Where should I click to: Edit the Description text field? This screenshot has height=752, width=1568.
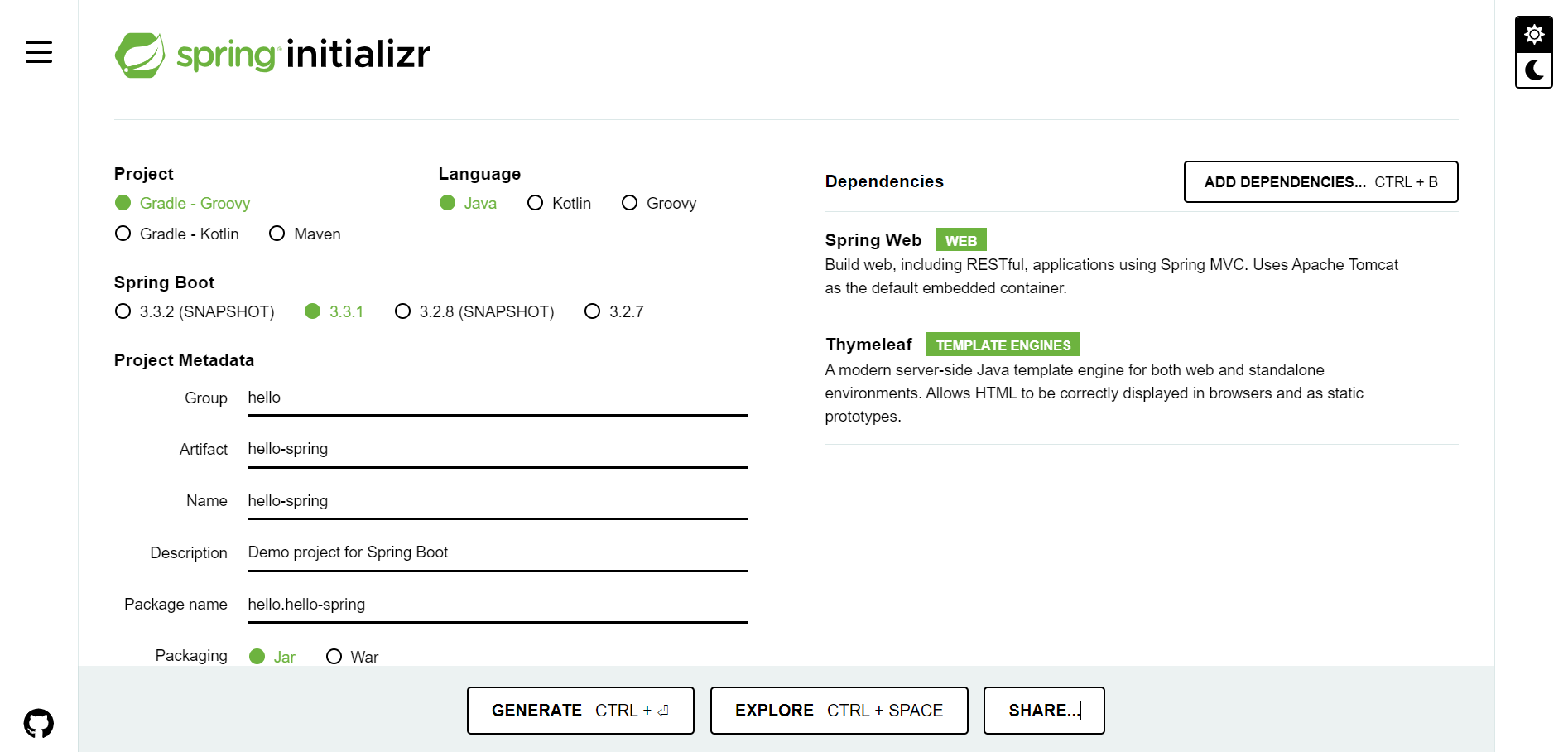pyautogui.click(x=497, y=552)
